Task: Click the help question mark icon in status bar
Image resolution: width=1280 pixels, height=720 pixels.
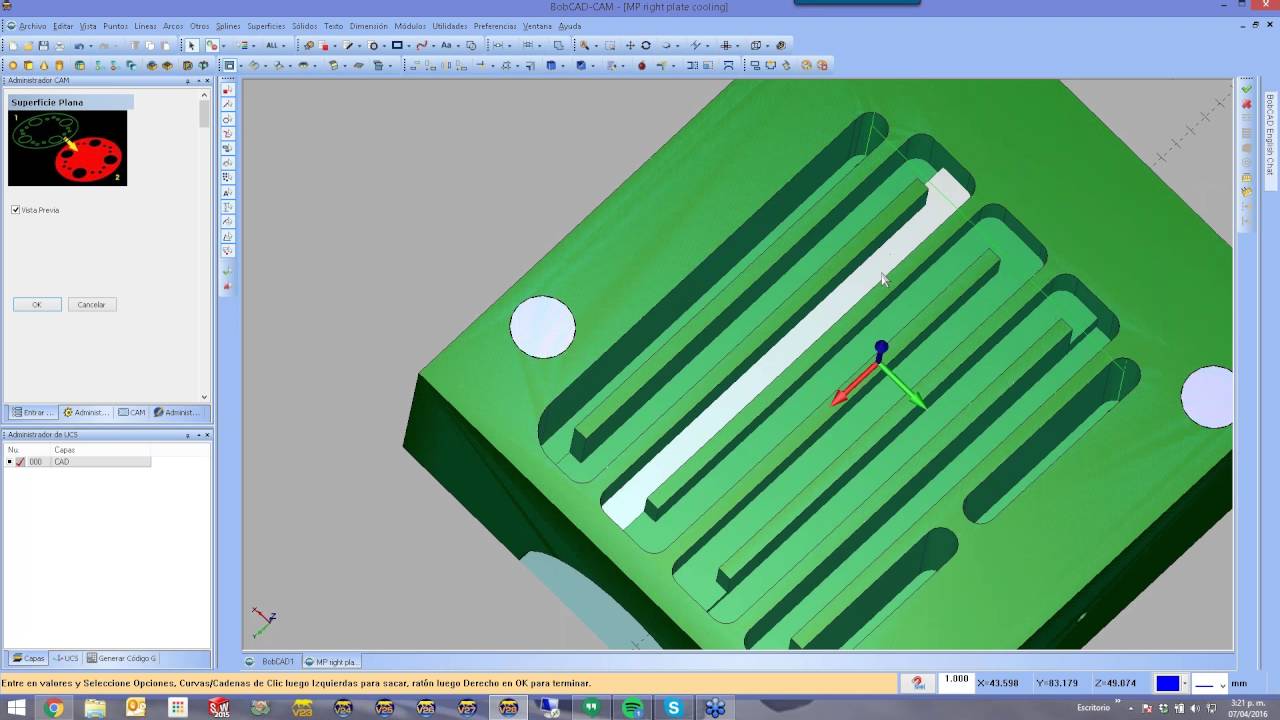Action: pos(918,683)
